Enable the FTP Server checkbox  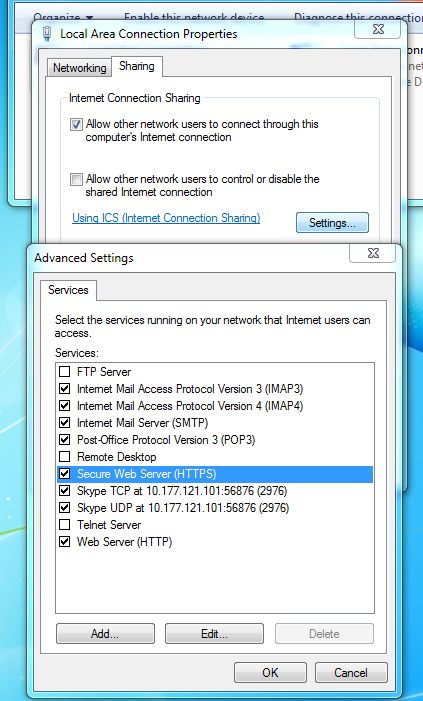click(x=65, y=372)
